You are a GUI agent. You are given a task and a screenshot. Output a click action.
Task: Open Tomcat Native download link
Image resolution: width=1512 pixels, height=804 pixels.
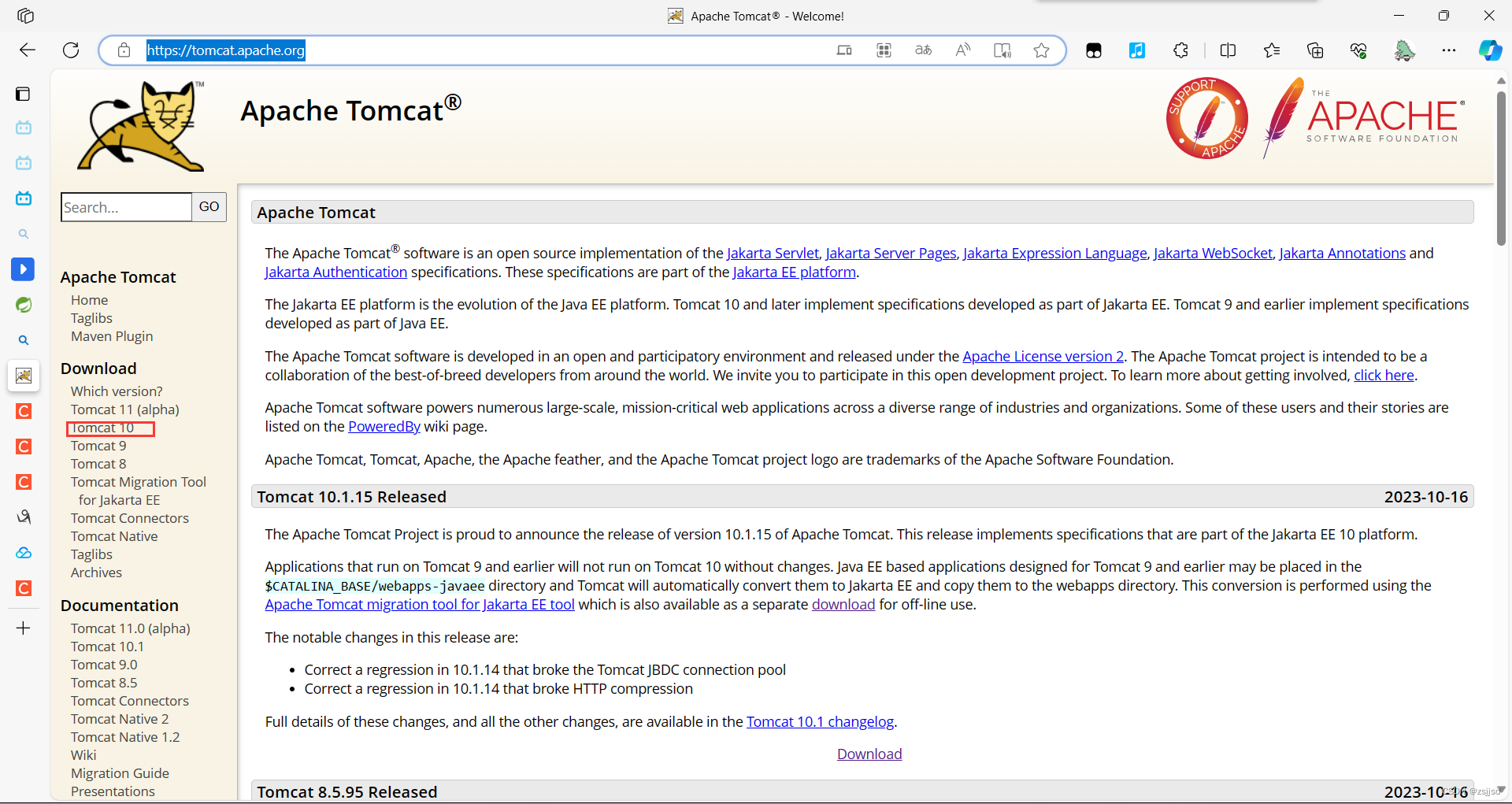coord(114,536)
